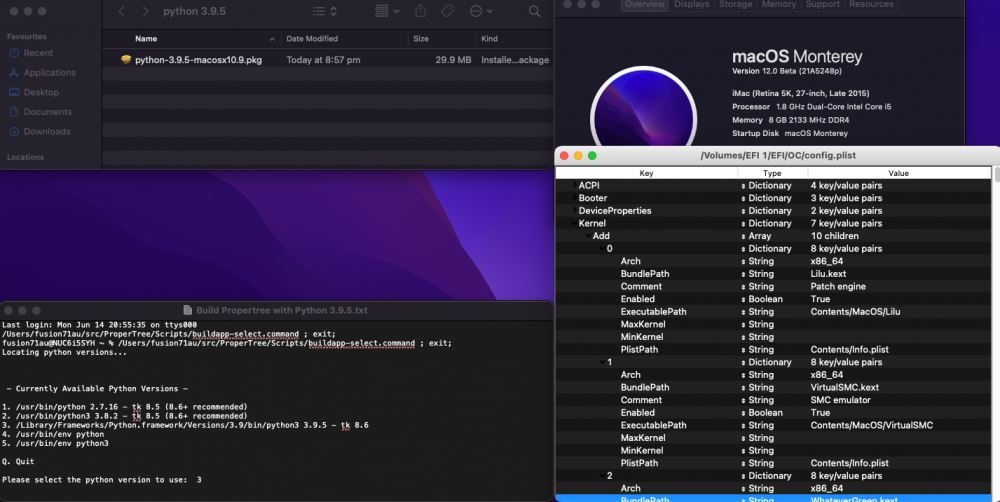Click 'Q. Quit' line in terminal

(18, 461)
